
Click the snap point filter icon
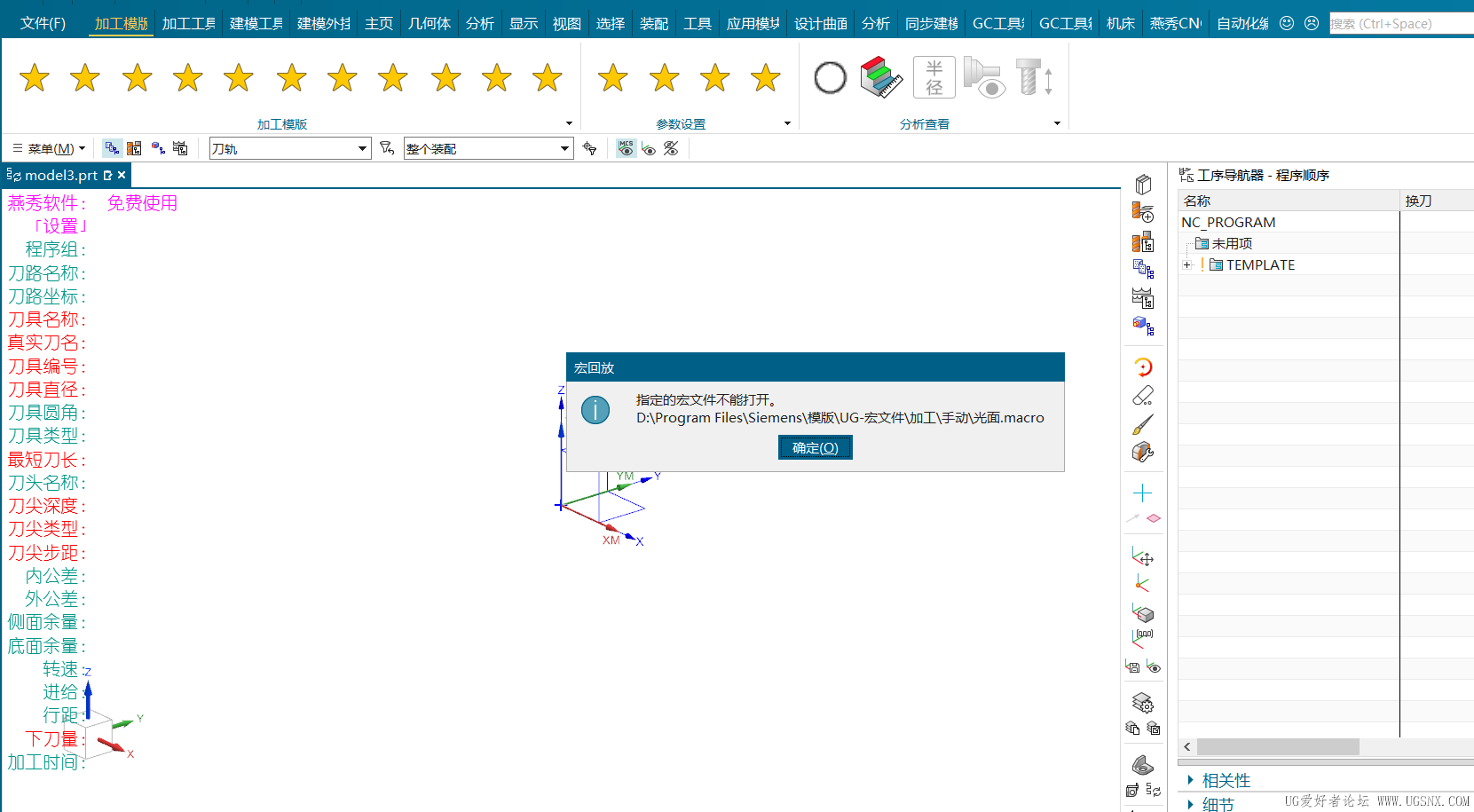590,148
